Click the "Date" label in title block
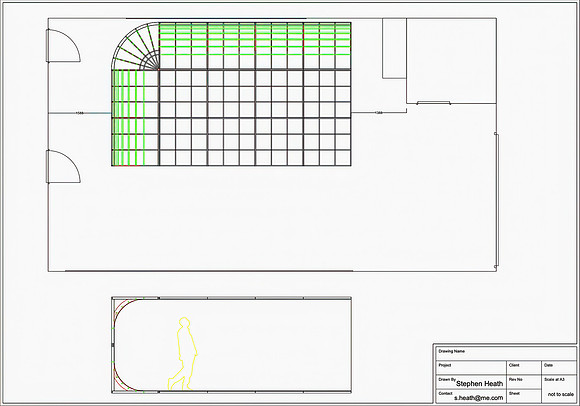580x406 pixels. (x=548, y=365)
